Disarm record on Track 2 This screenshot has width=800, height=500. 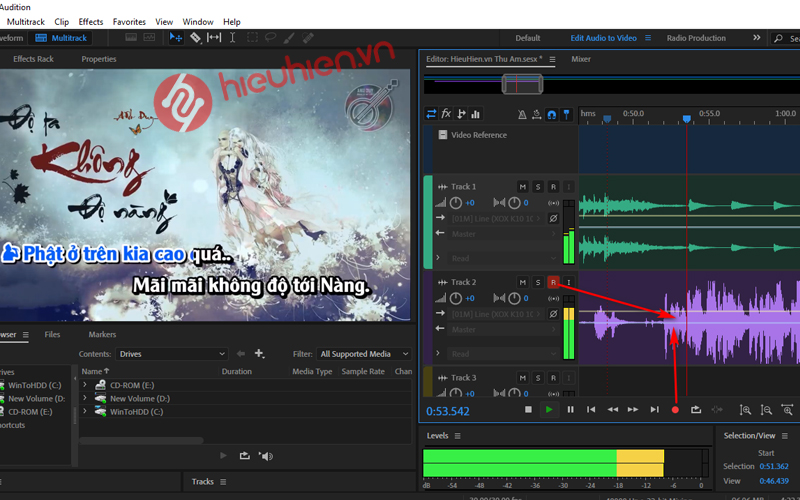point(553,282)
